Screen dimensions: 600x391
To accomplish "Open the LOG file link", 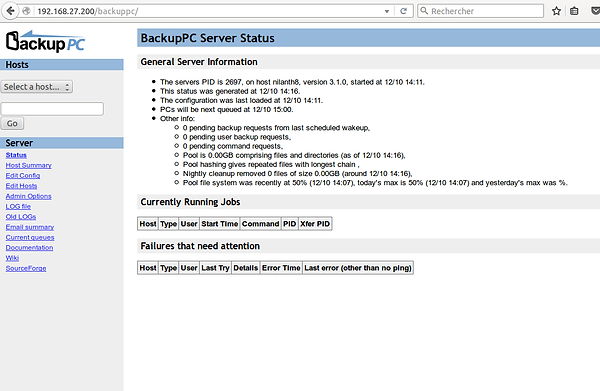I will tap(18, 207).
